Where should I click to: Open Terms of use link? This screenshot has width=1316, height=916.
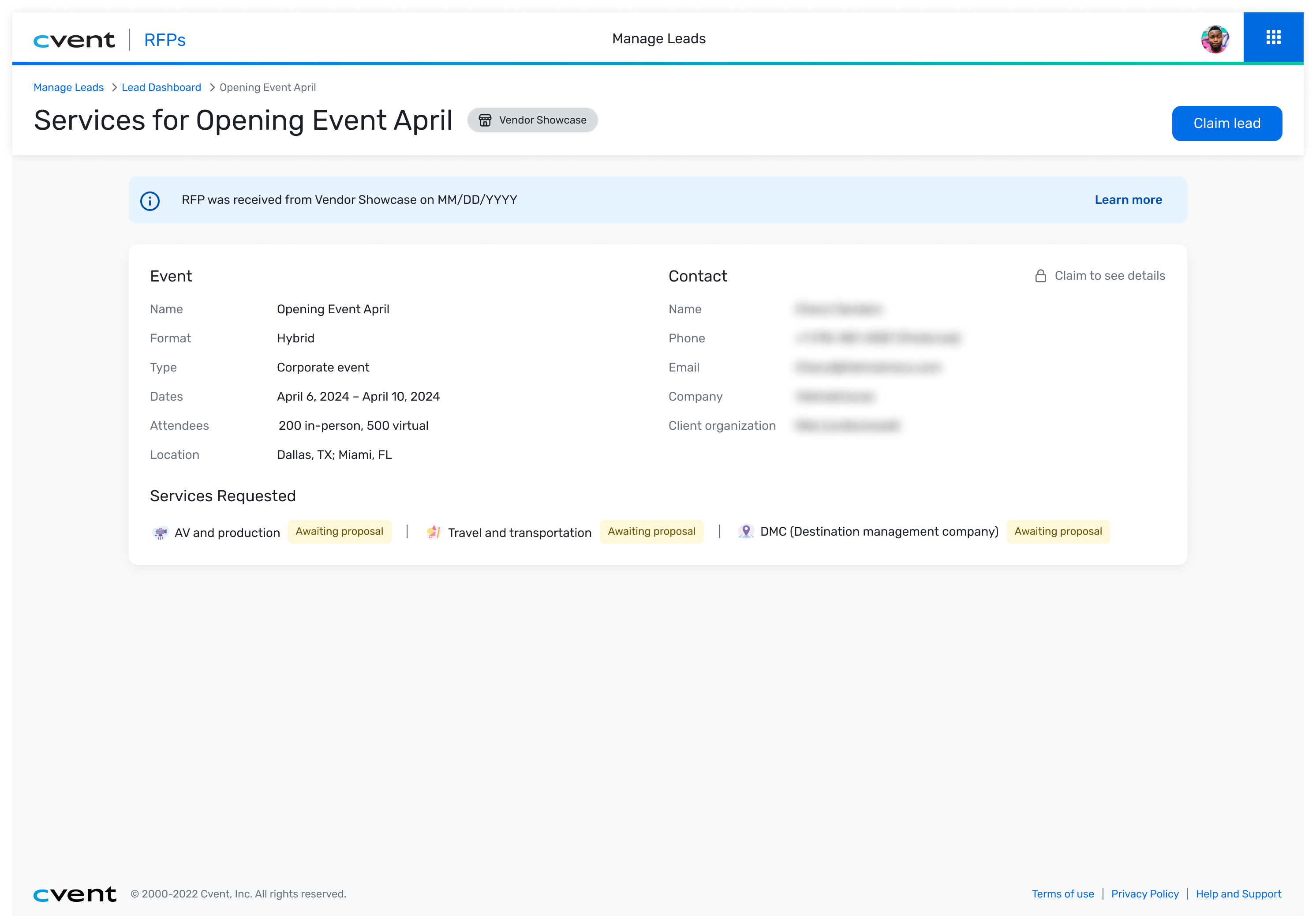pos(1063,893)
